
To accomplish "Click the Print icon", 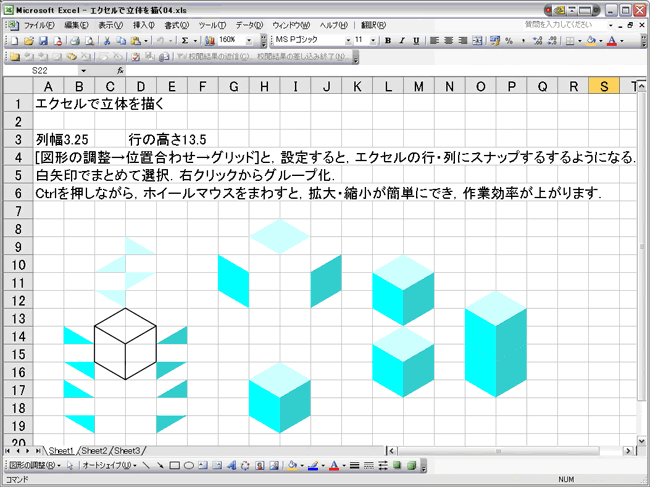I will coord(75,41).
